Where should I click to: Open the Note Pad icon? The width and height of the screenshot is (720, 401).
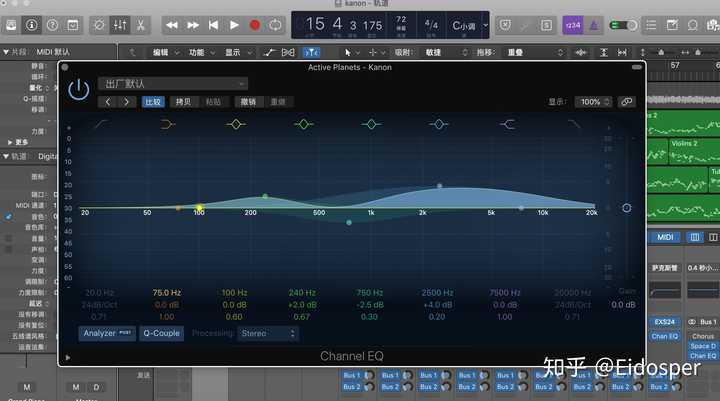click(x=672, y=25)
